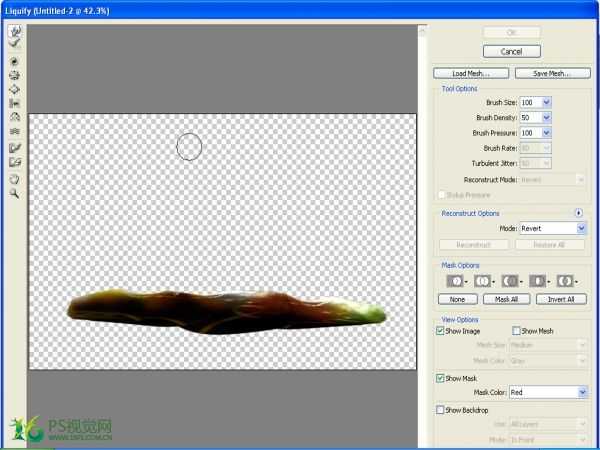The height and width of the screenshot is (450, 600).
Task: Expand the Invert Selection dropdown arrow
Action: click(x=576, y=282)
